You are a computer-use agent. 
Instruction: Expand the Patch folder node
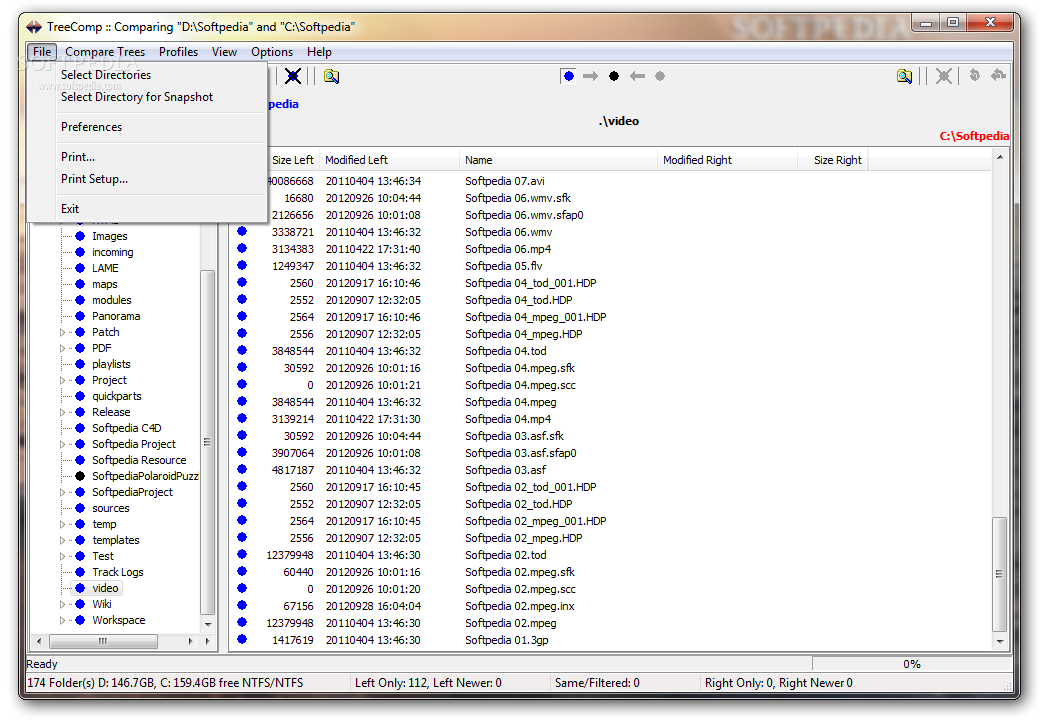click(63, 332)
